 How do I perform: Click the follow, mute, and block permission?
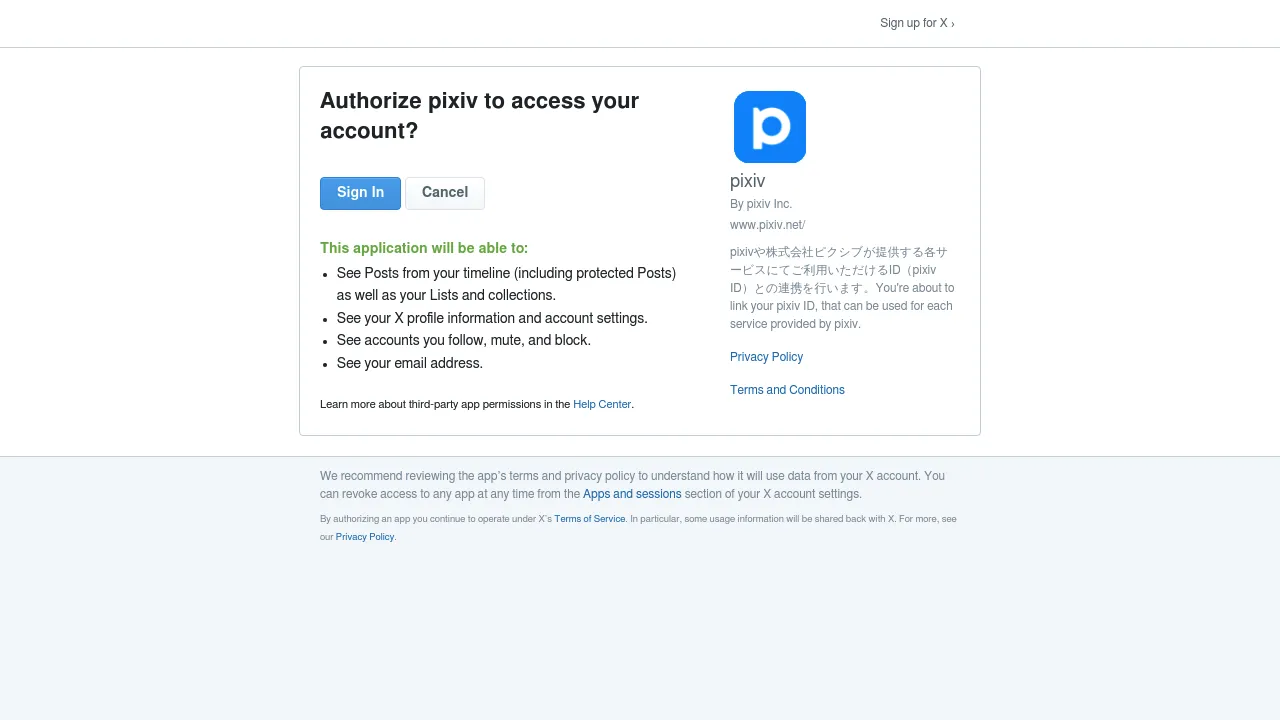464,340
